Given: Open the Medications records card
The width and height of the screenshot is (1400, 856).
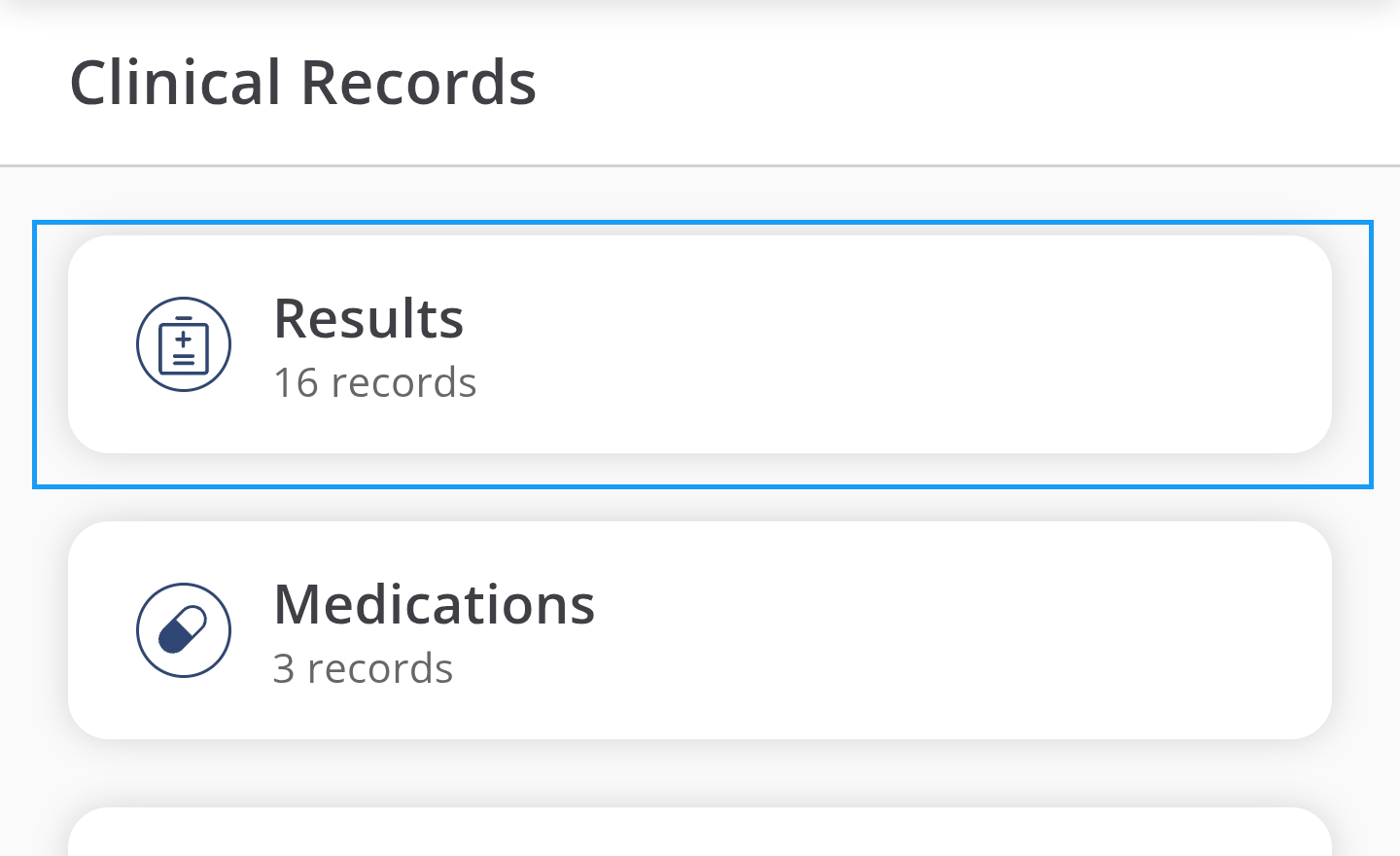Looking at the screenshot, I should (x=700, y=630).
